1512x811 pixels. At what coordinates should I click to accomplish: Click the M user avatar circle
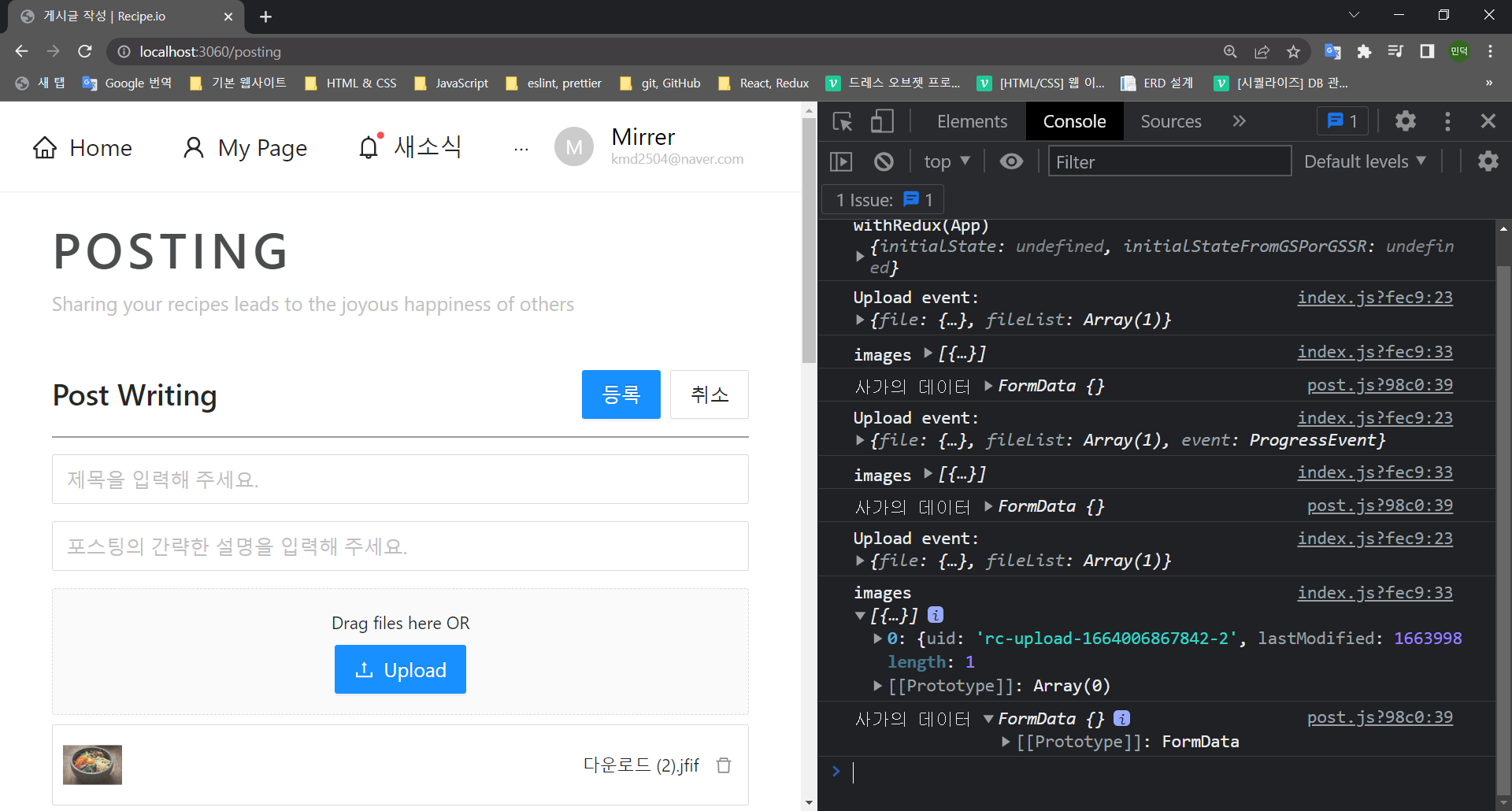574,146
